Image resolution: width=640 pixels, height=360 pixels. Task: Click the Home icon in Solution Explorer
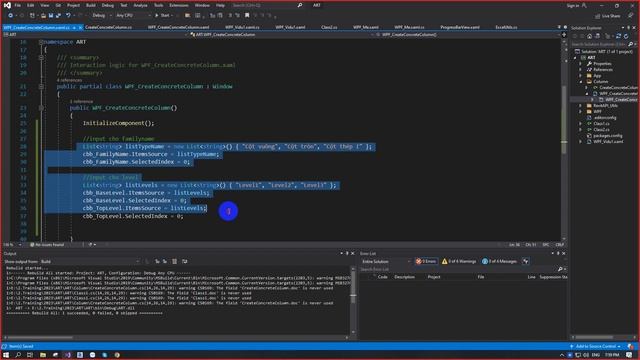589,36
